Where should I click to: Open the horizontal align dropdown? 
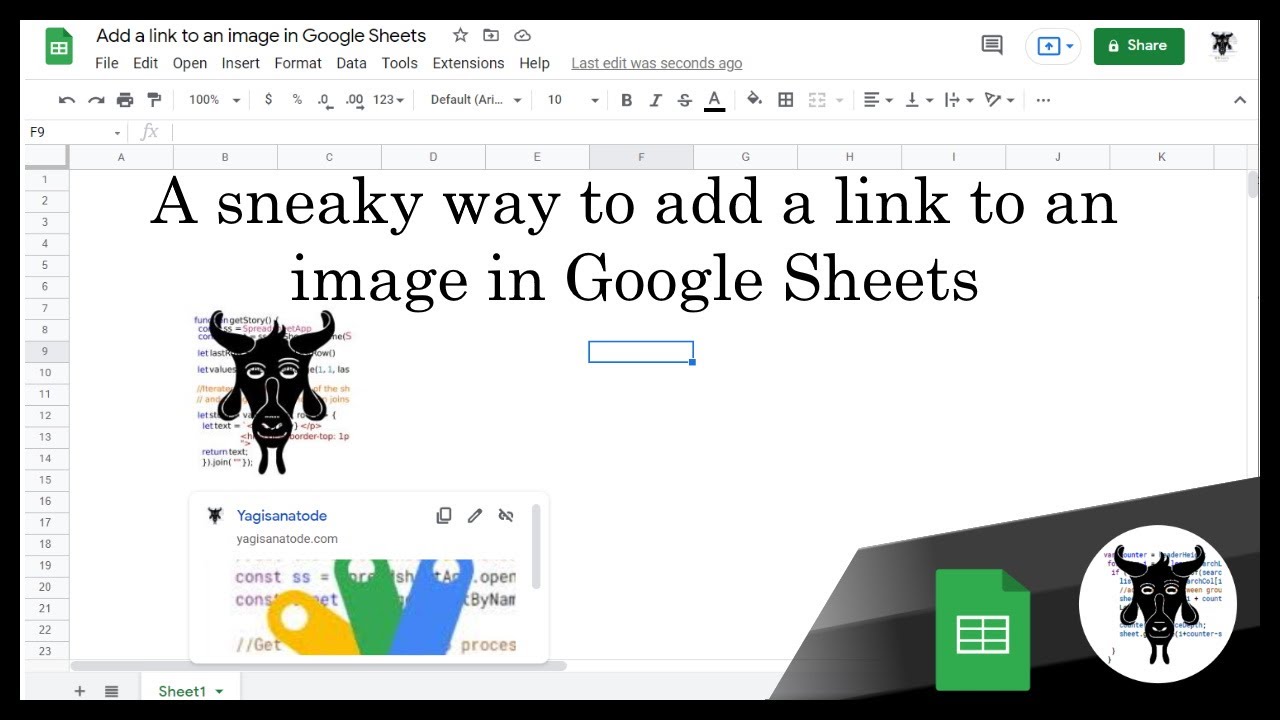(877, 100)
